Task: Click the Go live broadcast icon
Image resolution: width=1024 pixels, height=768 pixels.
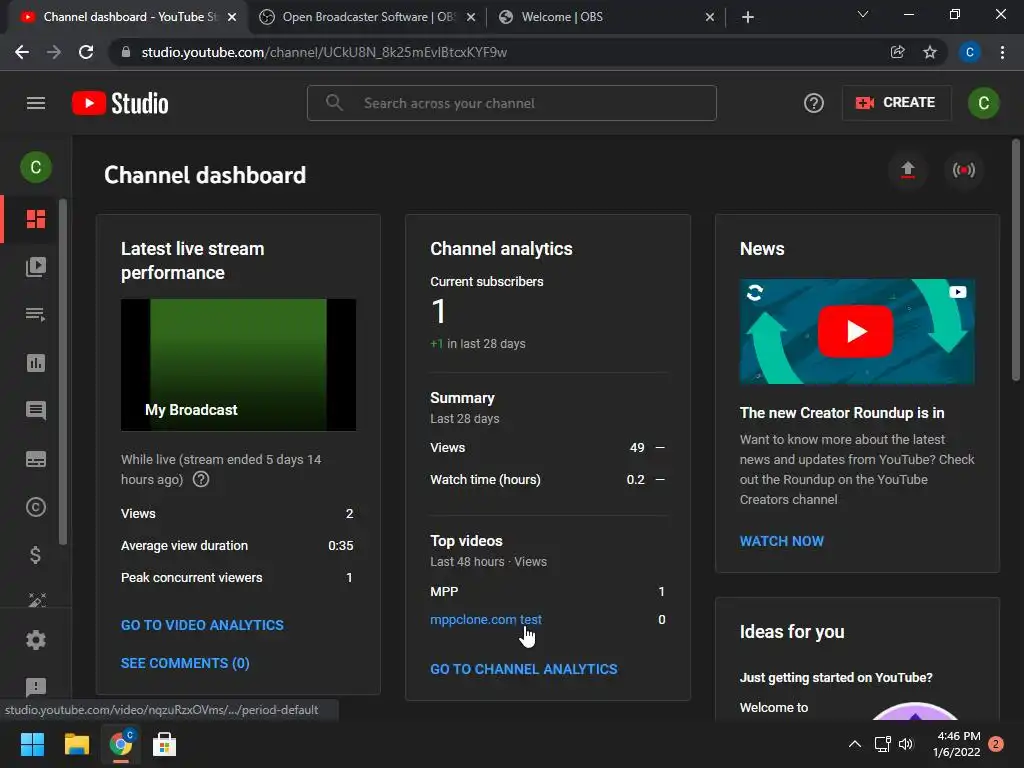Action: (964, 170)
